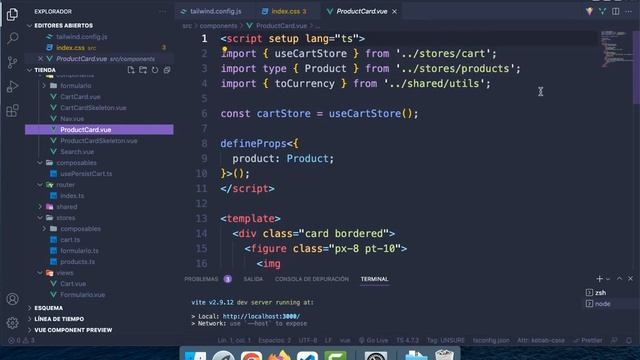Screen dimensions: 640x360
Task: Open the Manage gear icon
Action: coord(12,323)
